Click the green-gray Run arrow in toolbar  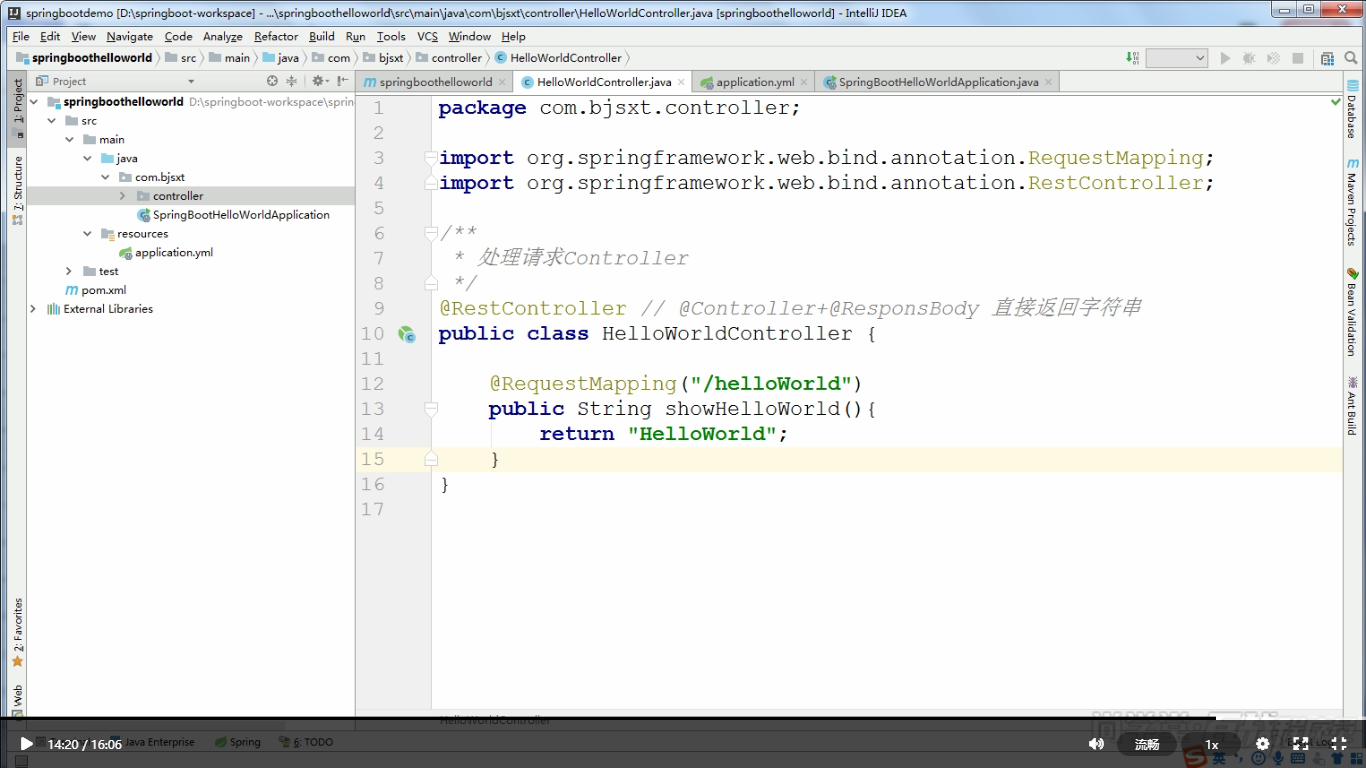point(1225,58)
